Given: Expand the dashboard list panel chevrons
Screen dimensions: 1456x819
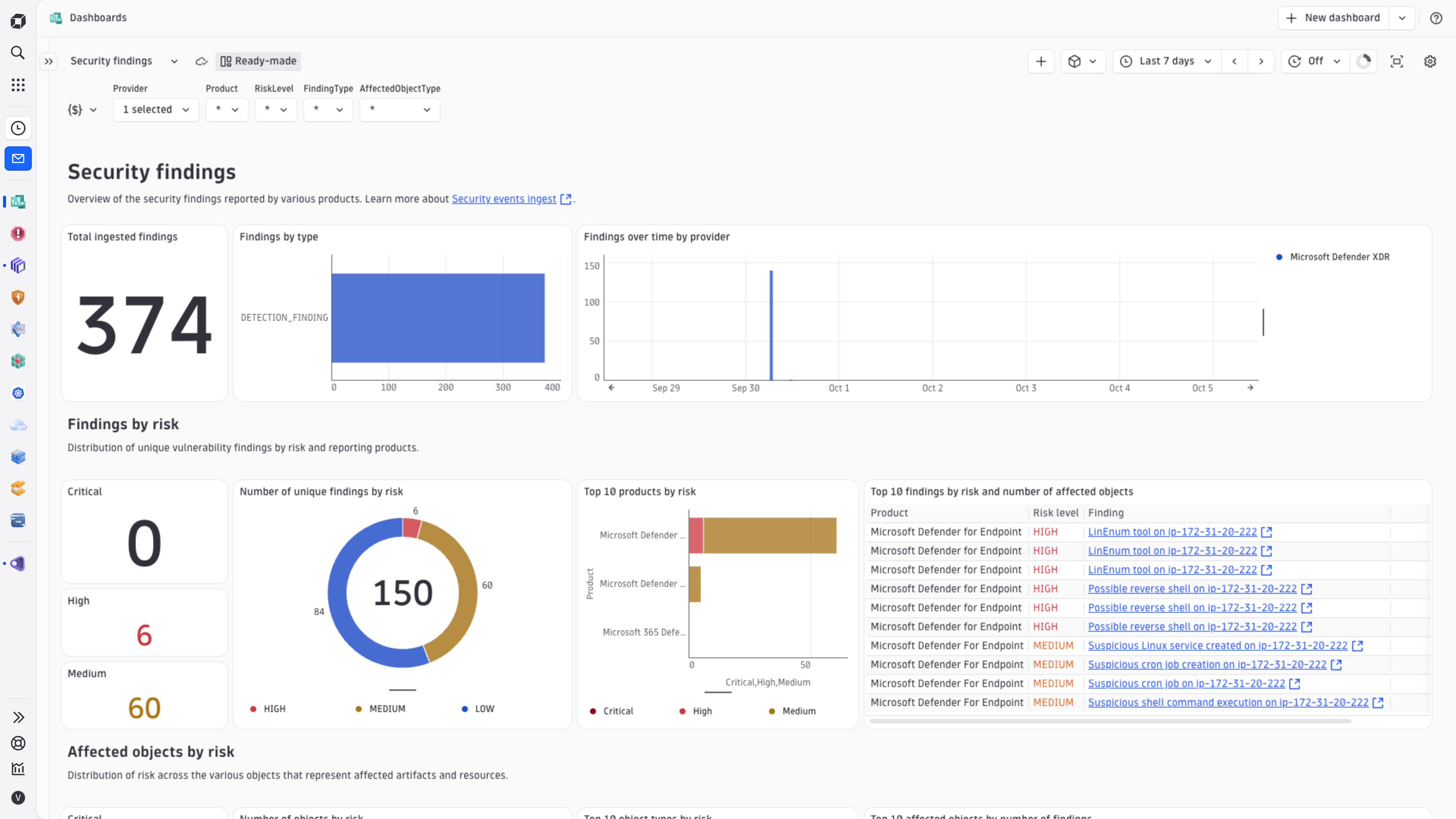Looking at the screenshot, I should coord(49,61).
